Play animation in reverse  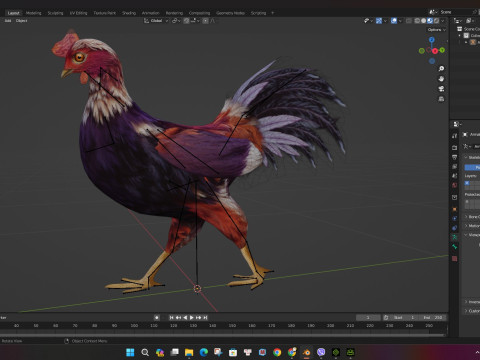pyautogui.click(x=185, y=318)
